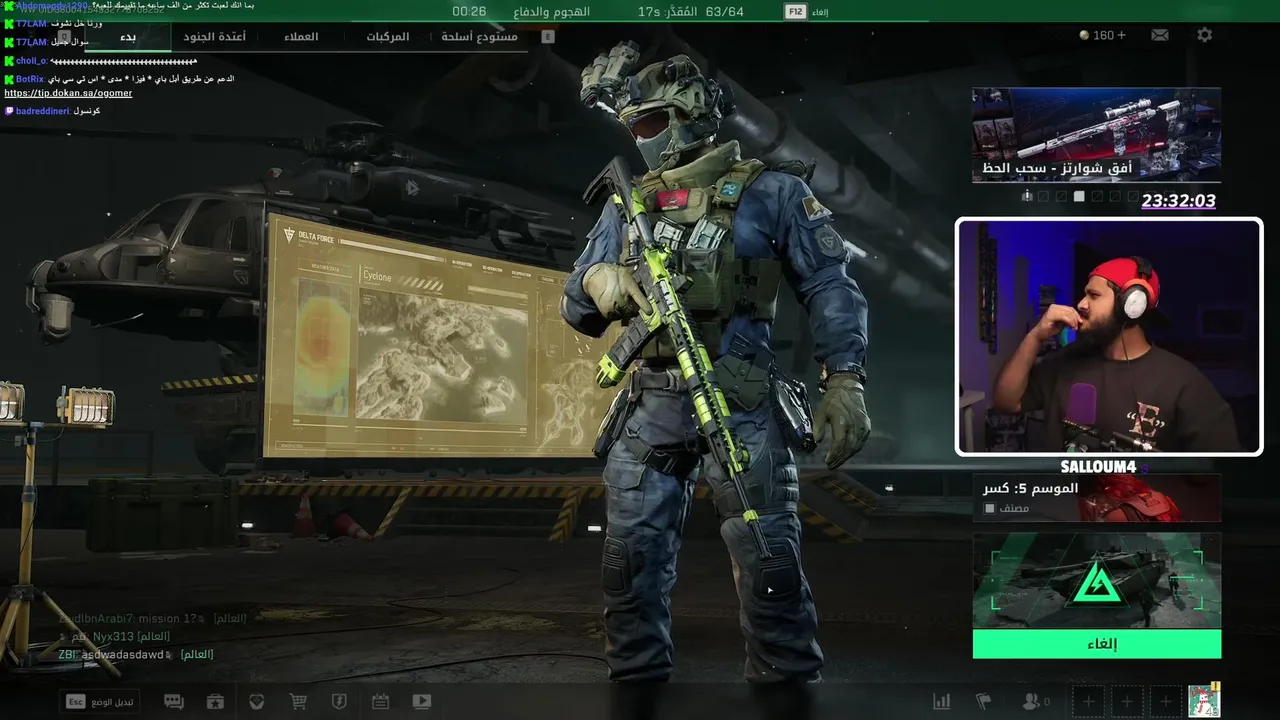The height and width of the screenshot is (720, 1280).
Task: Click the E key hint next to tabs
Action: (547, 37)
